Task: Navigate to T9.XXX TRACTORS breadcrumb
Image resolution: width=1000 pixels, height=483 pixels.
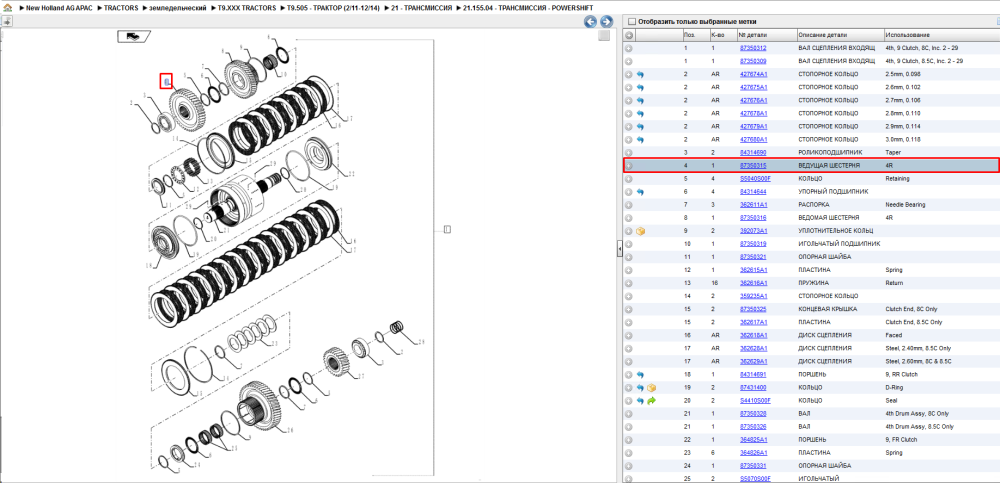Action: point(249,8)
